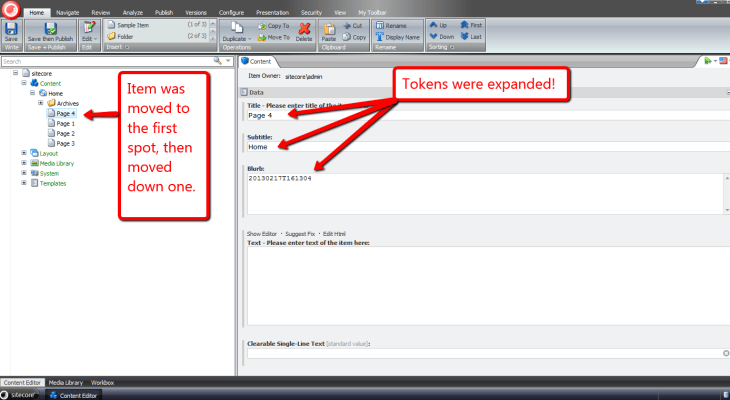Click Copy To in Operations
The height and width of the screenshot is (400, 730).
[x=274, y=26]
